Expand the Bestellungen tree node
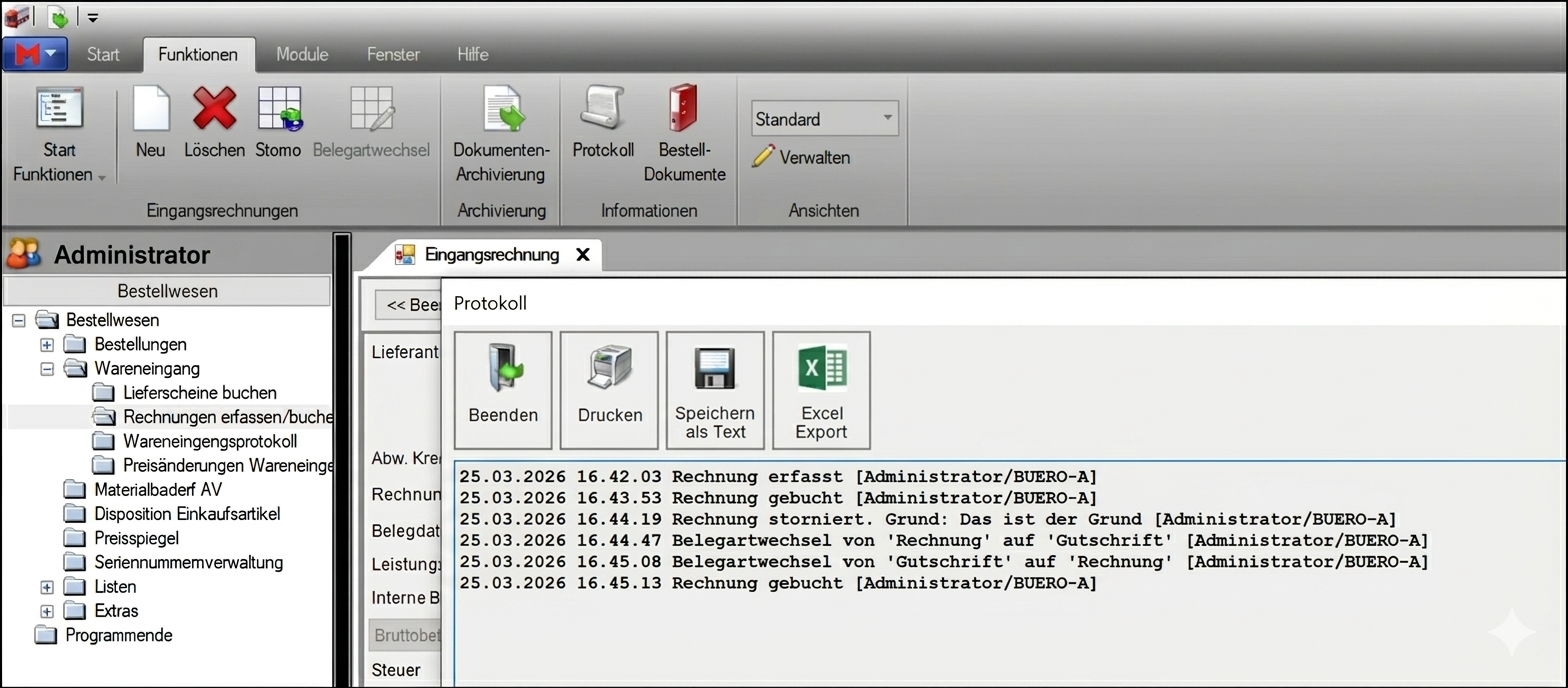Viewport: 1568px width, 688px height. [46, 345]
